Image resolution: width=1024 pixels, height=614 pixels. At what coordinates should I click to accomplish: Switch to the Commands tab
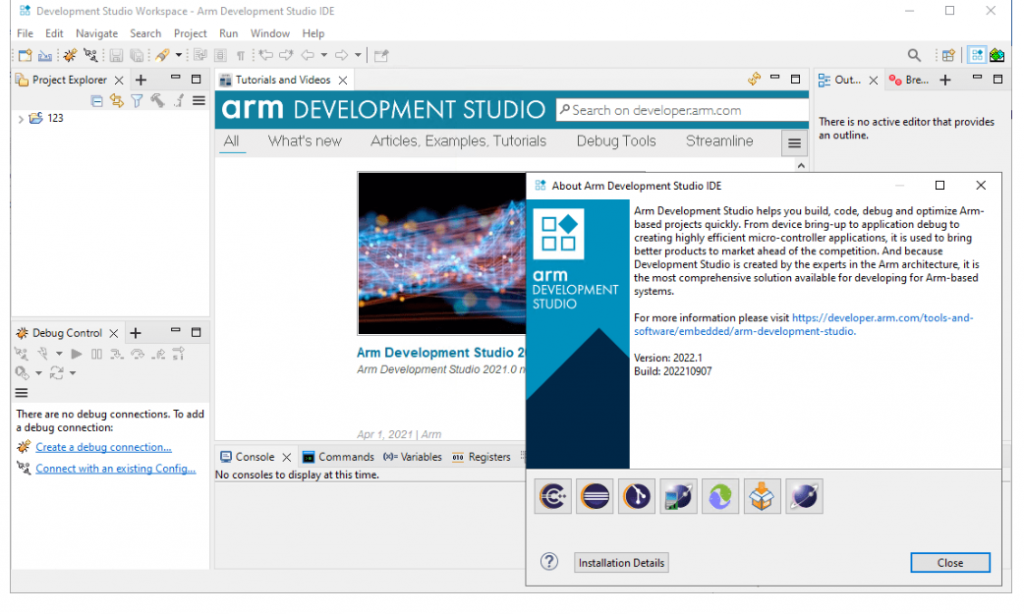point(338,457)
